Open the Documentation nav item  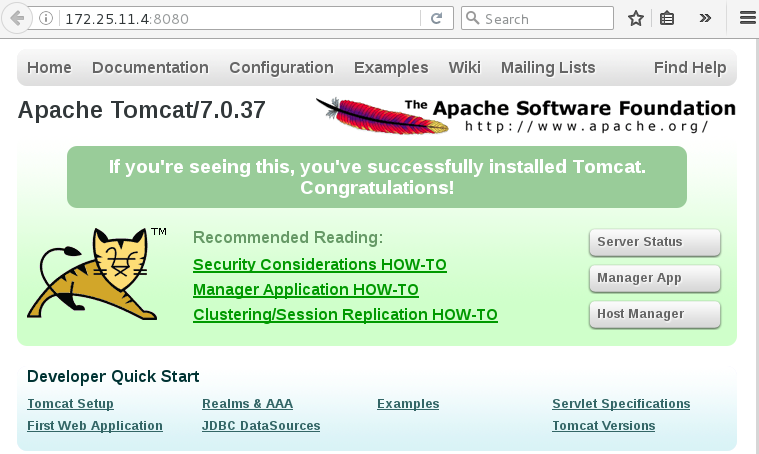[151, 67]
